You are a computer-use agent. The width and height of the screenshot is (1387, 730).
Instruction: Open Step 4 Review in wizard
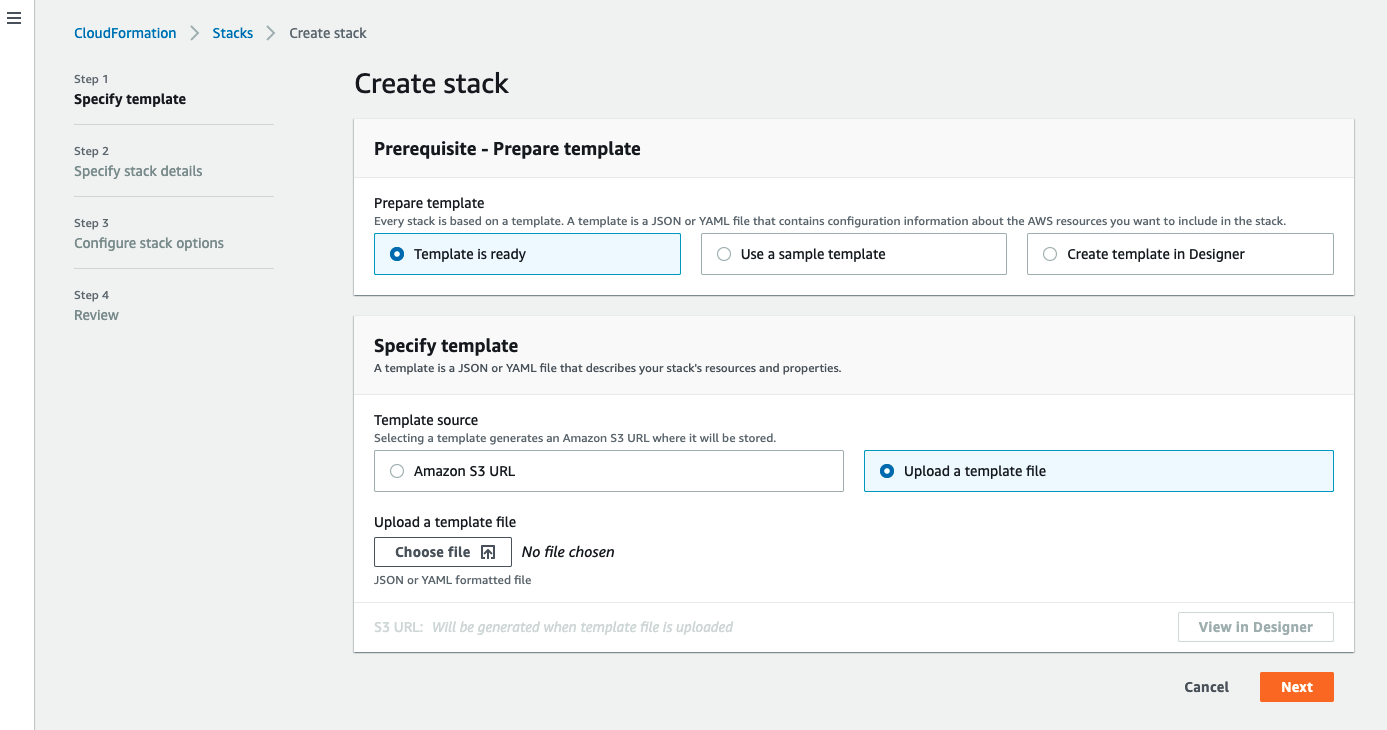(96, 315)
